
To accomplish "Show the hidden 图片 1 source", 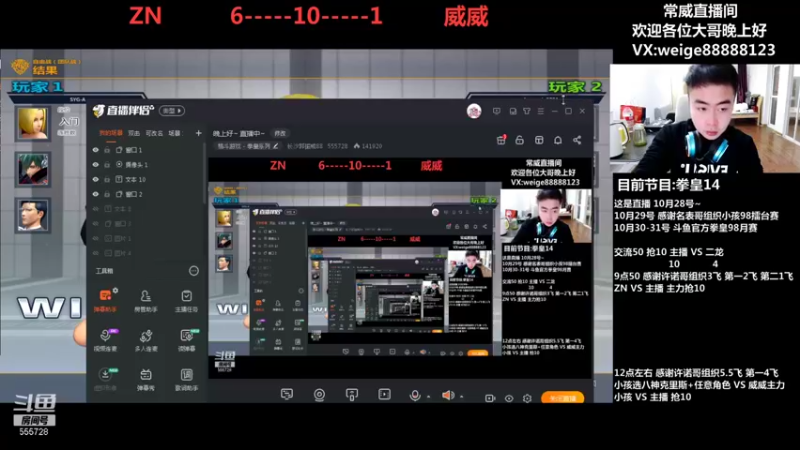I will 95,238.
